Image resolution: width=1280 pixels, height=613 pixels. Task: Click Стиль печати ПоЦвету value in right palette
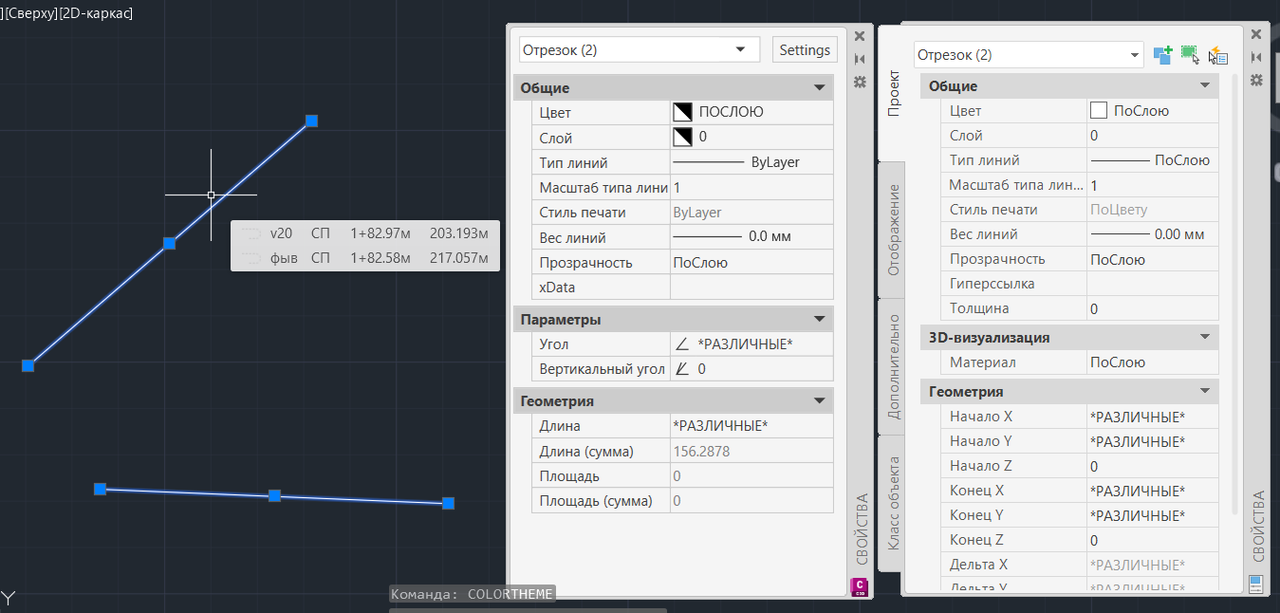point(1153,210)
